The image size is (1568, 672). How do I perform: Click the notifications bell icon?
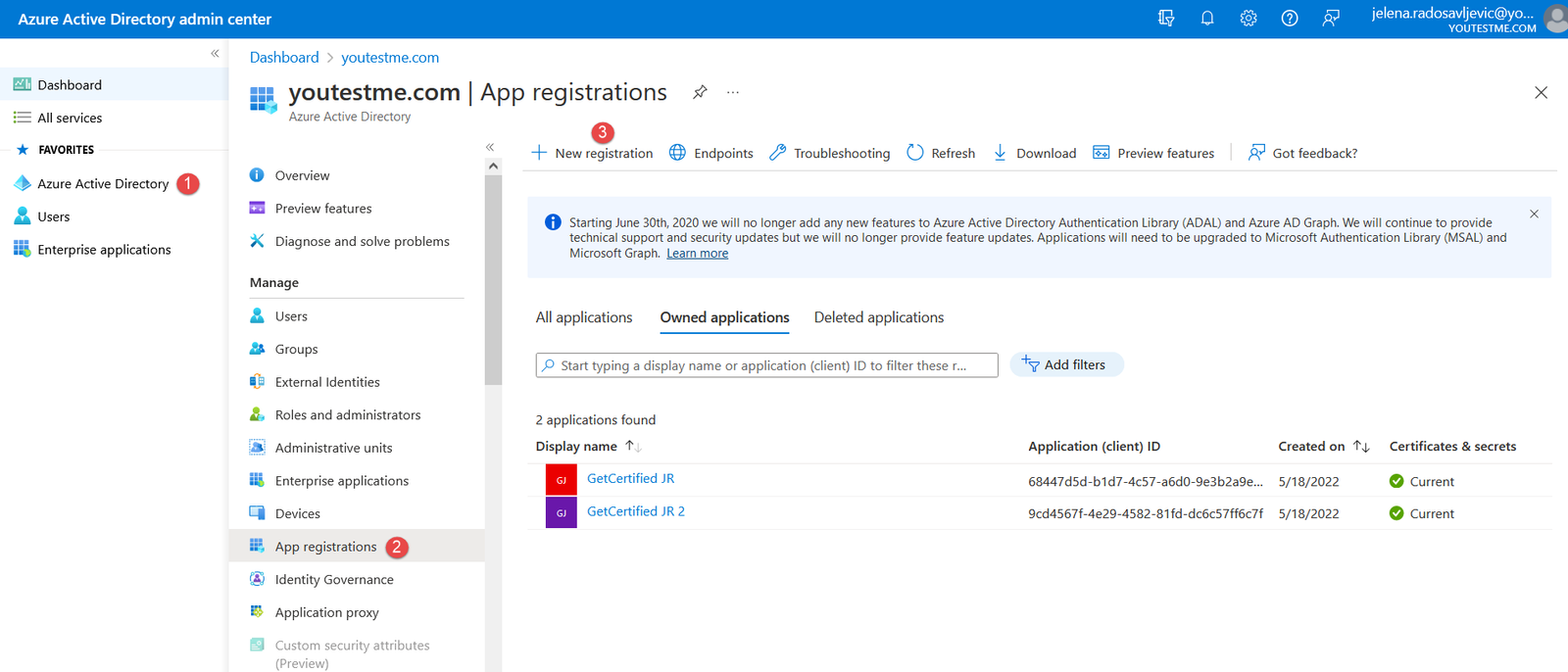[x=1207, y=19]
